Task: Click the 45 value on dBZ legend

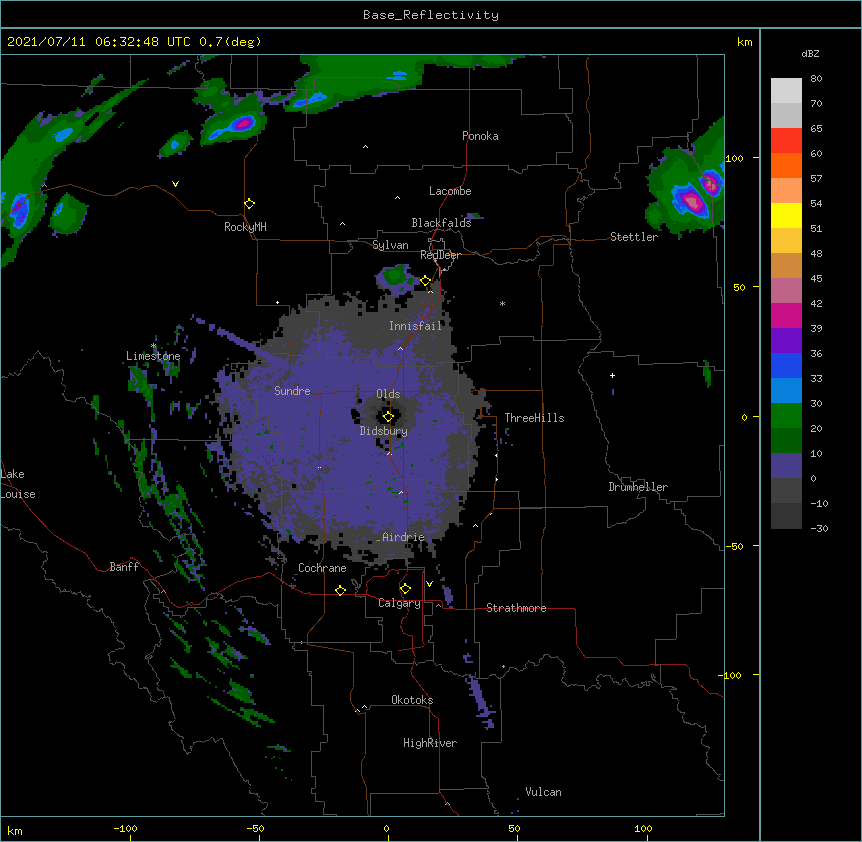Action: pos(816,279)
